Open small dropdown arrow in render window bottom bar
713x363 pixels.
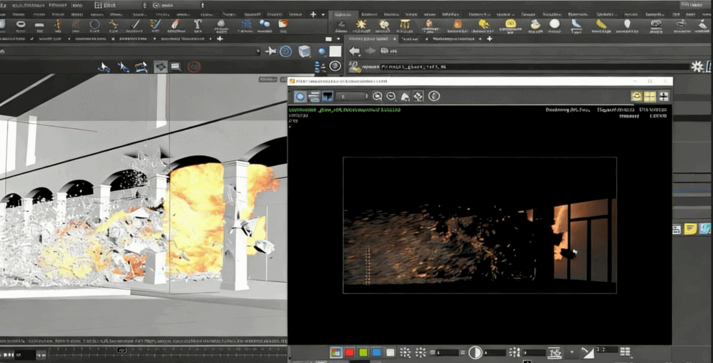(x=572, y=352)
